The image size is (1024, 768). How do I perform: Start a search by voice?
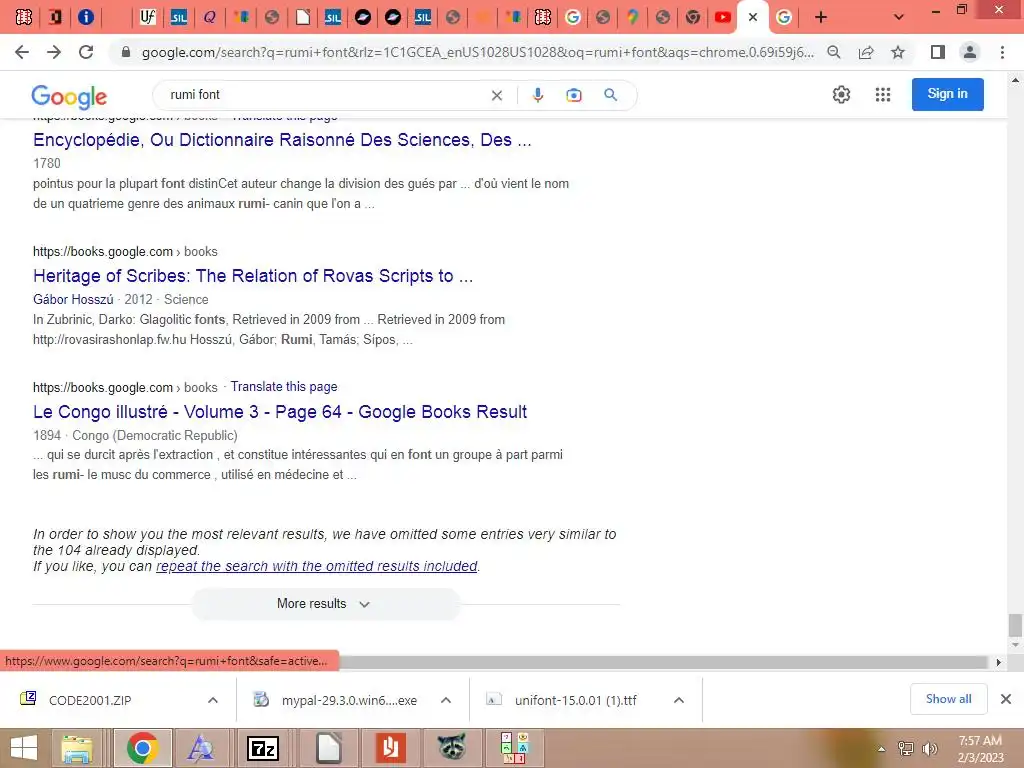pos(537,95)
